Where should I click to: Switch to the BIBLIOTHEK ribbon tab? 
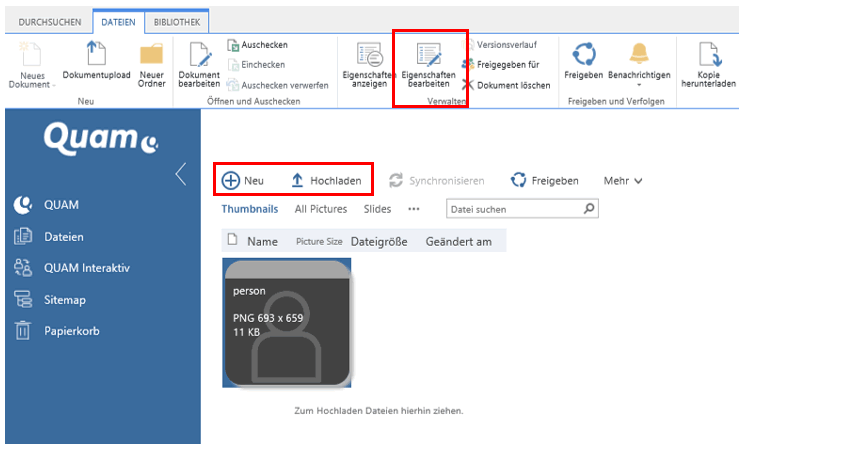click(x=176, y=21)
